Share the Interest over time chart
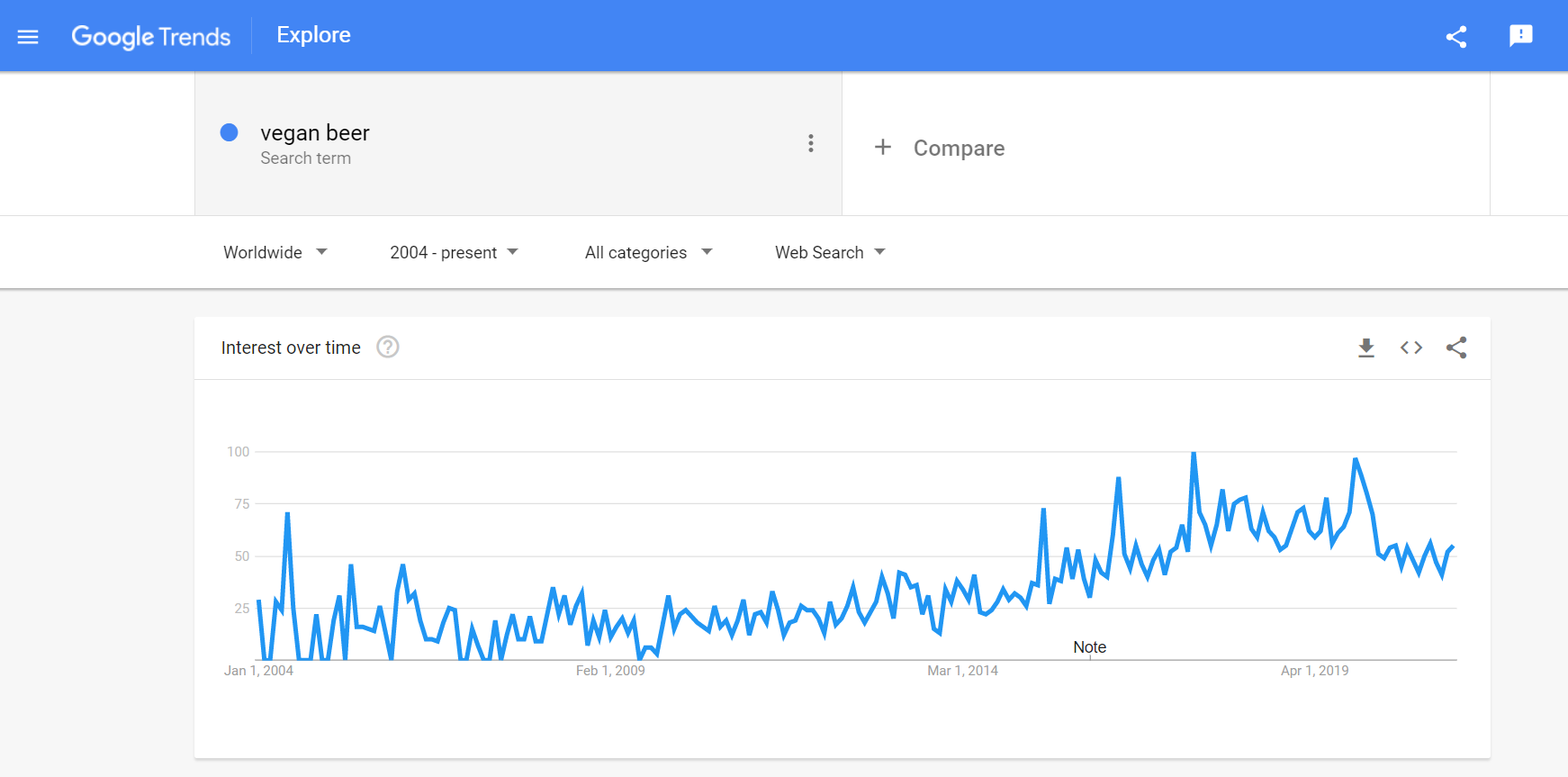 [x=1456, y=348]
